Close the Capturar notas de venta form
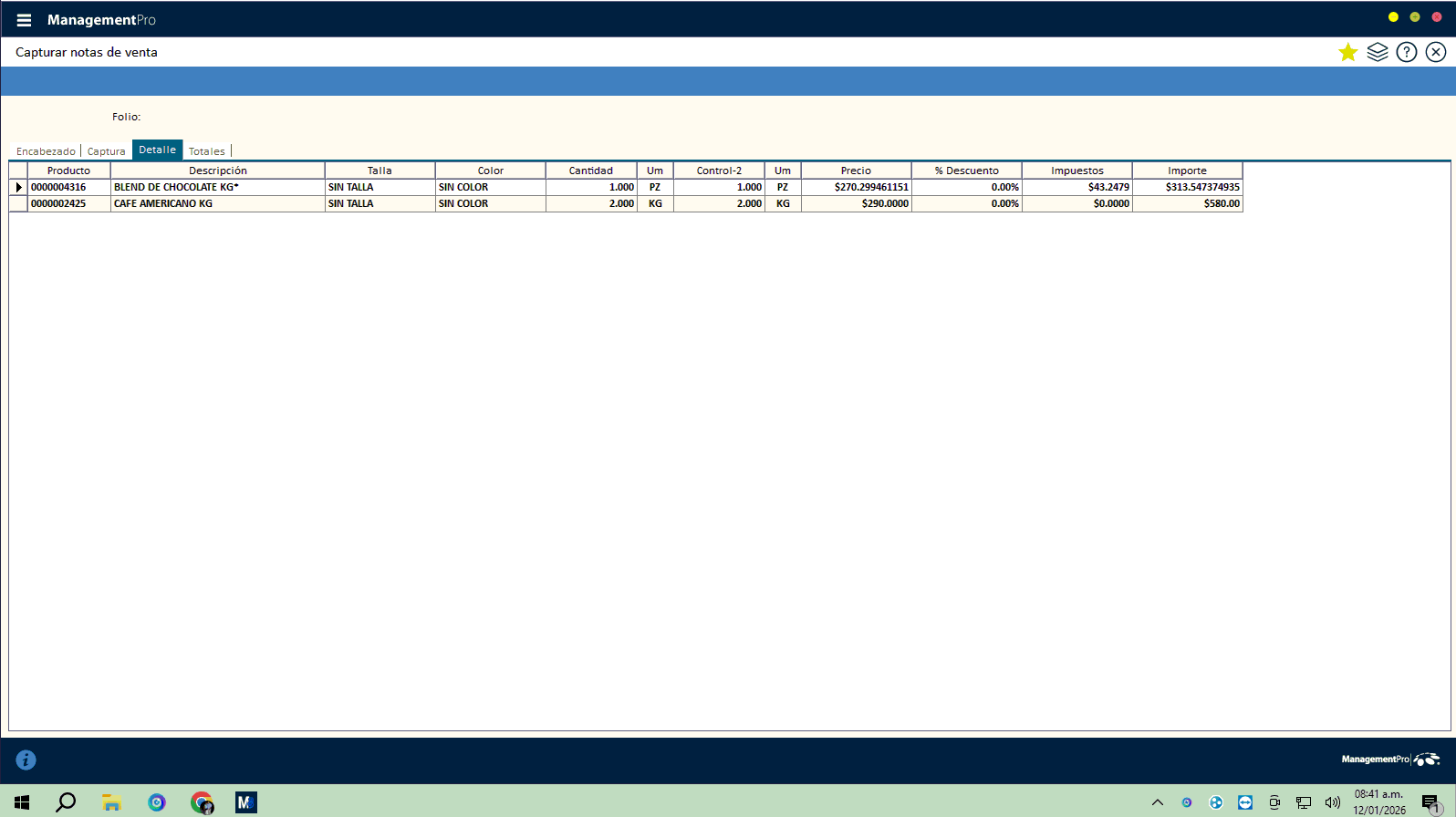The image size is (1456, 817). click(1436, 53)
